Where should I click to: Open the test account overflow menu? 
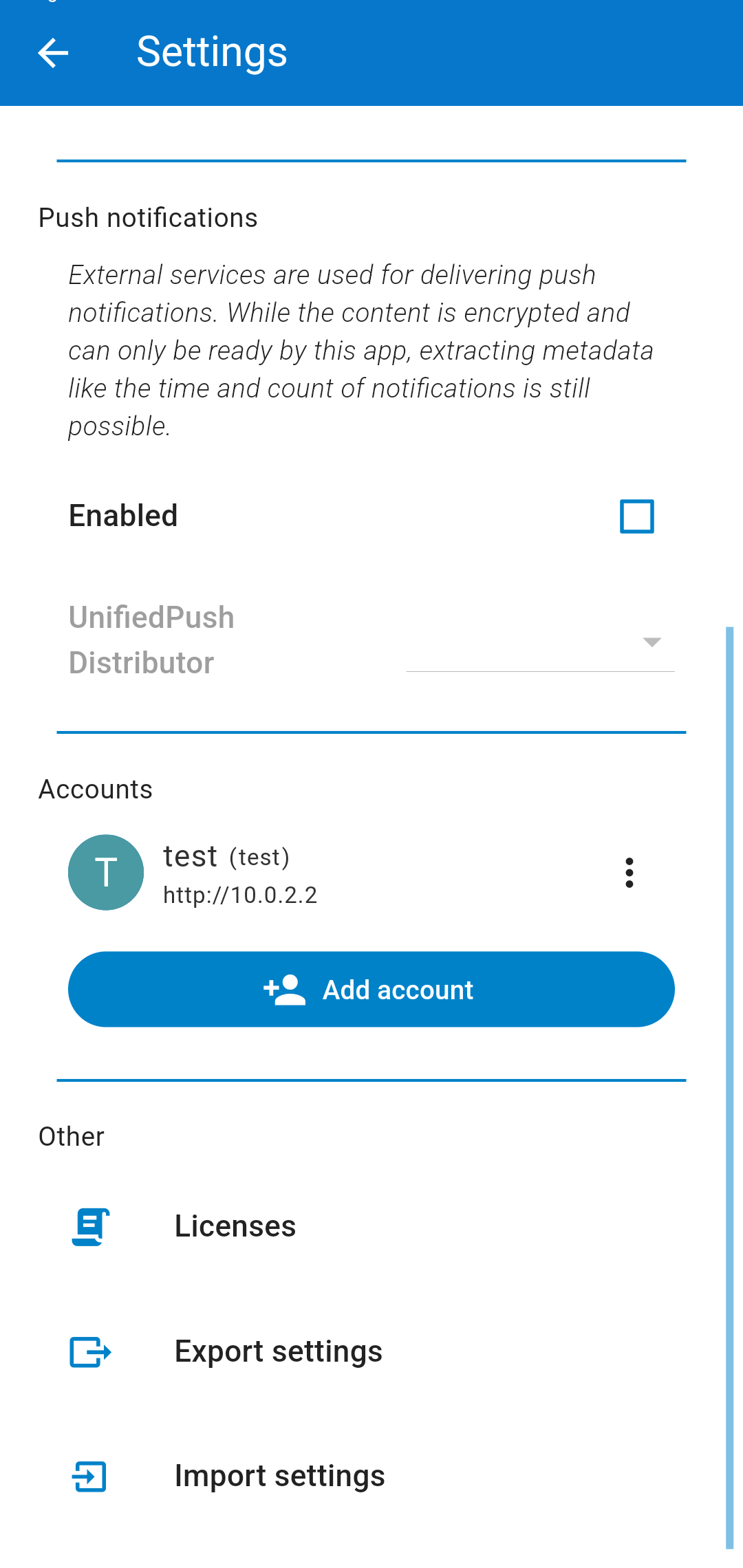click(x=629, y=873)
